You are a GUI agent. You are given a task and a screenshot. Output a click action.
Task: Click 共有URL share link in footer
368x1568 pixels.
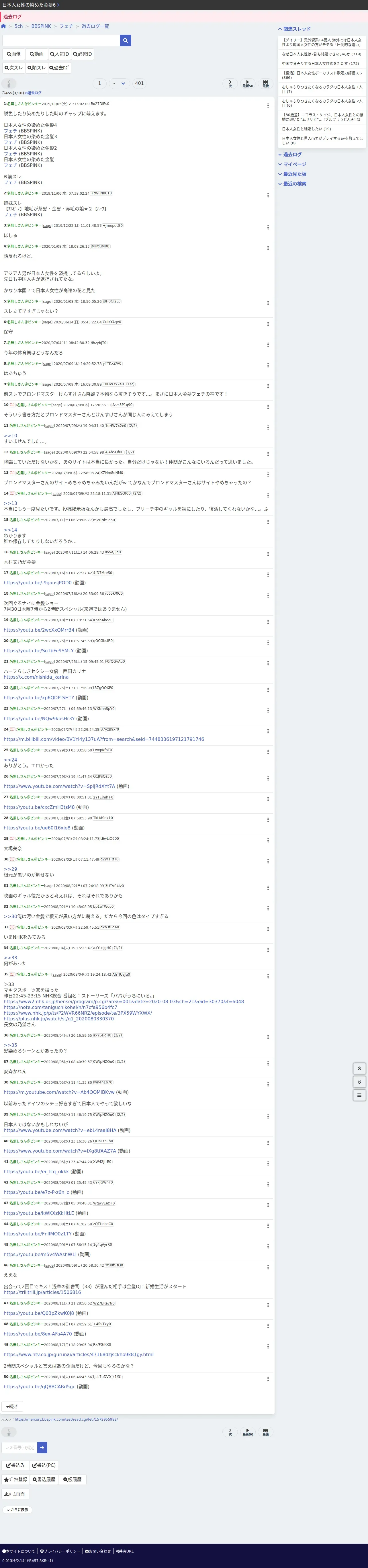coord(124,1551)
